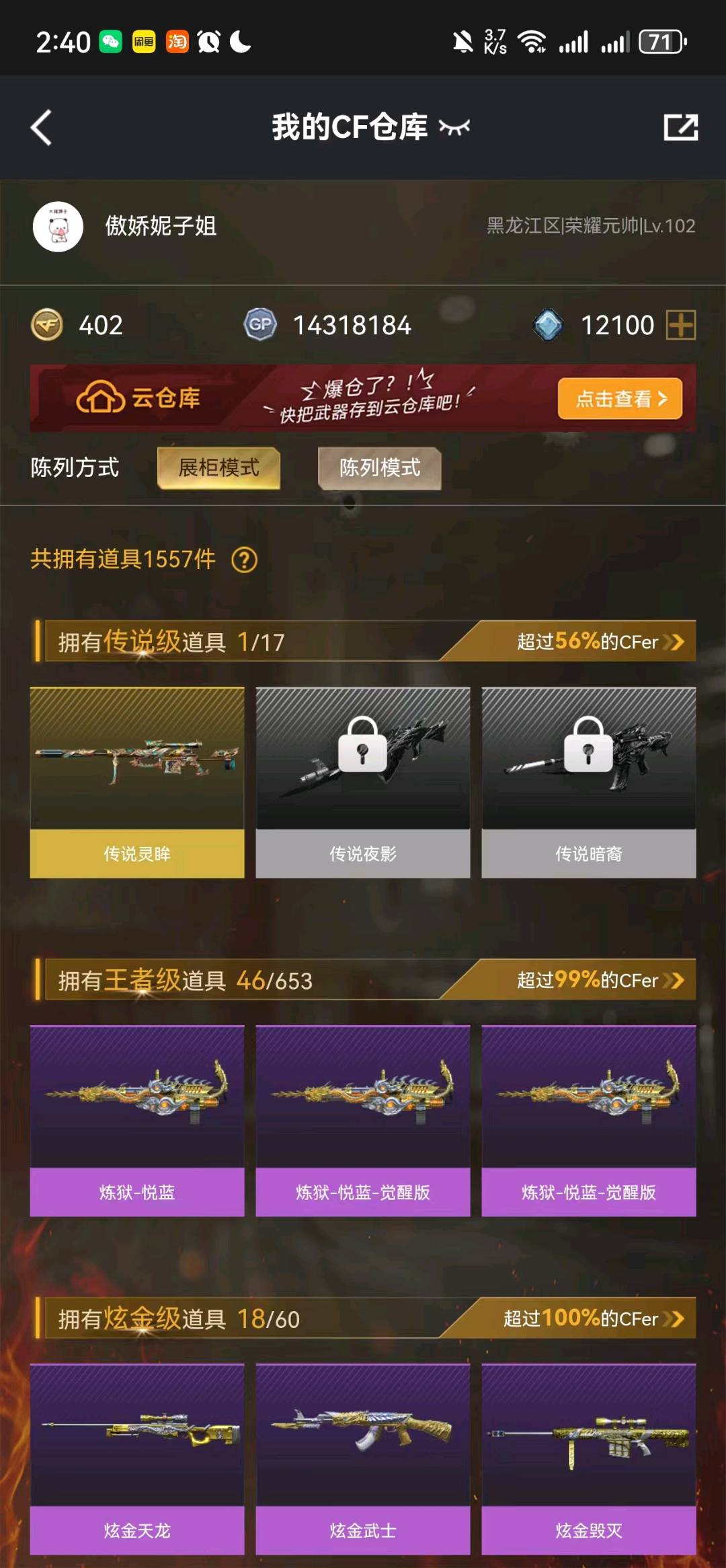Click the item count help question mark
The image size is (726, 1568).
(x=244, y=560)
